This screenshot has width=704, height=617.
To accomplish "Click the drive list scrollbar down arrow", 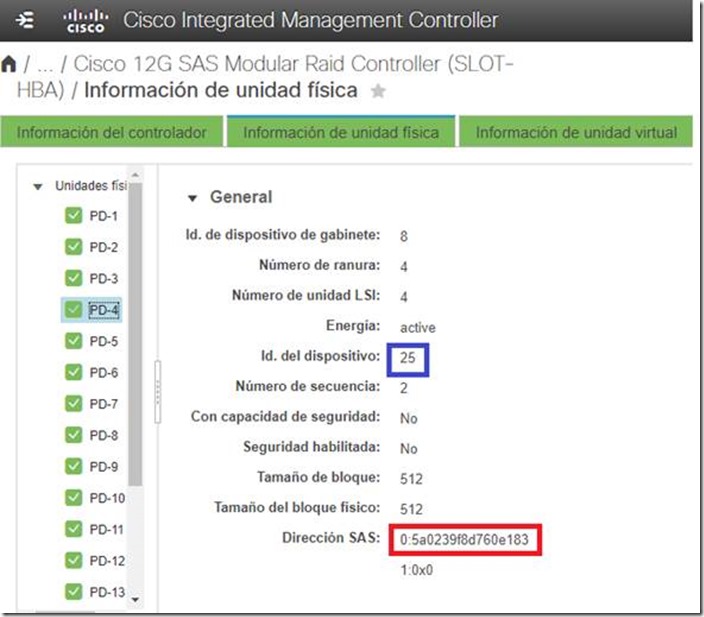I will click(136, 600).
